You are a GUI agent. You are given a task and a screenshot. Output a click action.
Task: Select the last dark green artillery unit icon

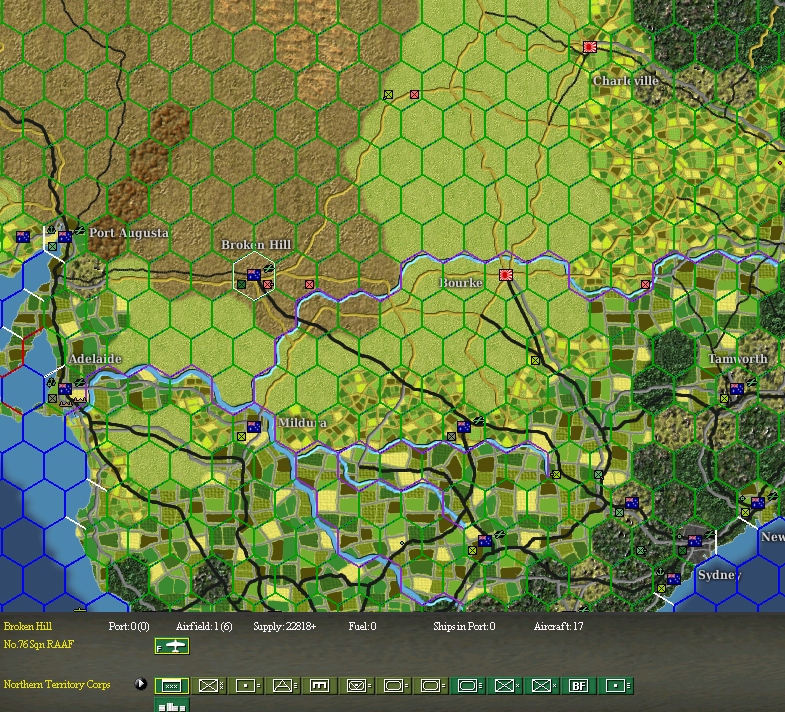tap(616, 685)
